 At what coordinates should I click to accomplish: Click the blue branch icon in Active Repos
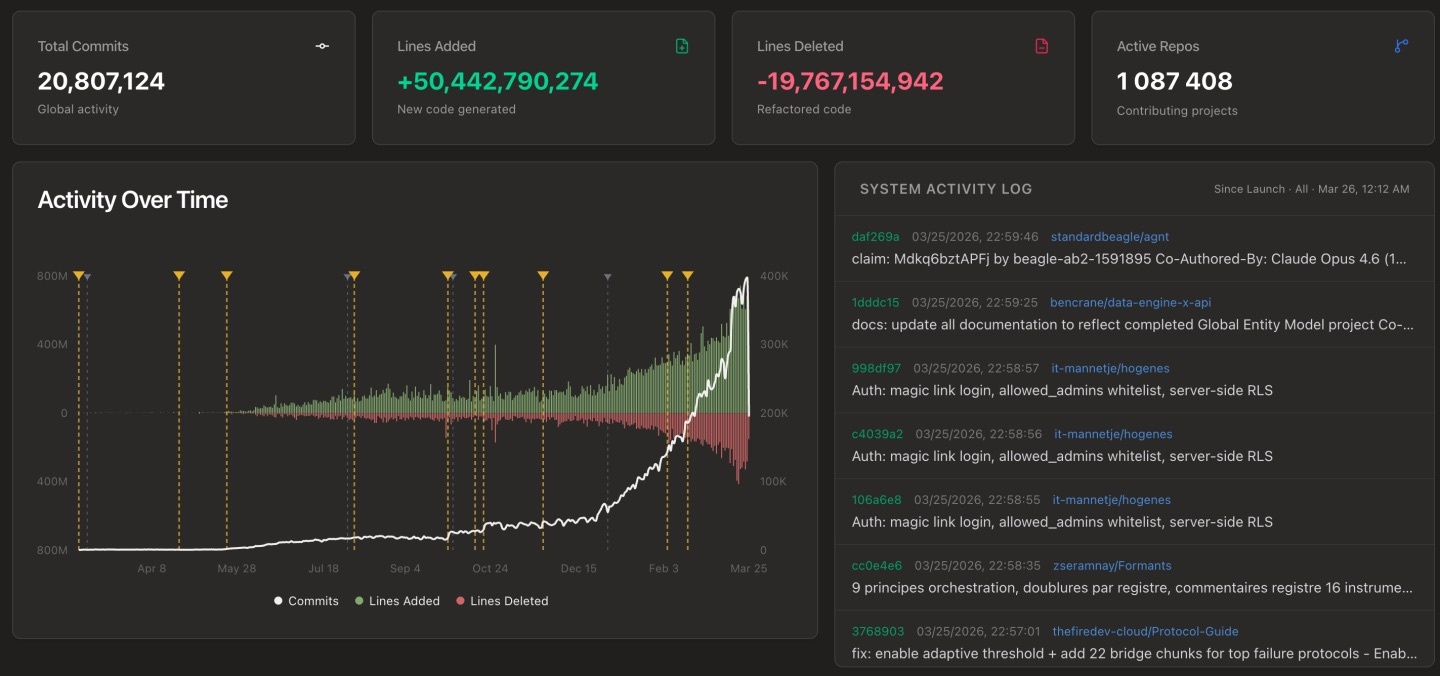click(1401, 46)
